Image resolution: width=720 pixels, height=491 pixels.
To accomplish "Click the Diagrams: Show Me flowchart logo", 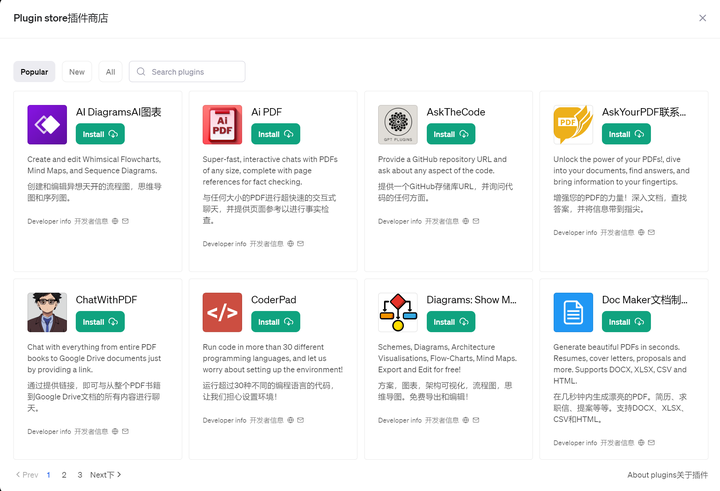I will (x=398, y=312).
